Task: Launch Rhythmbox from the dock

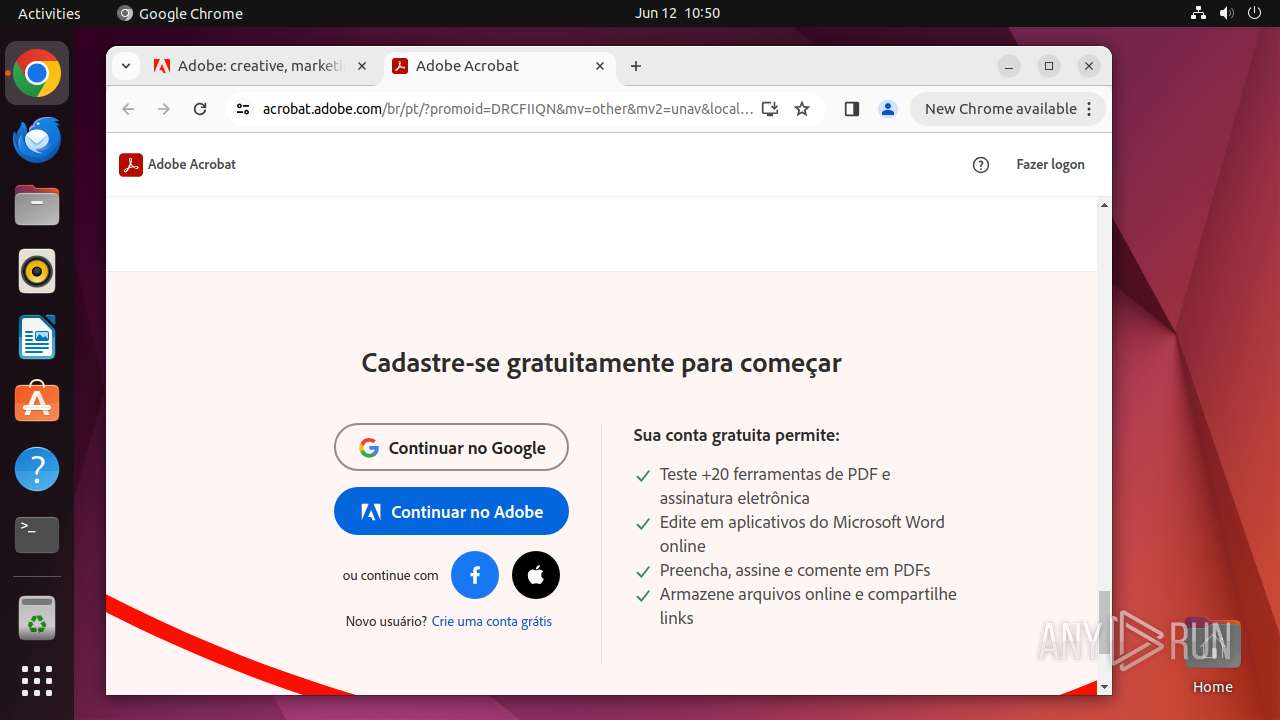Action: point(37,271)
